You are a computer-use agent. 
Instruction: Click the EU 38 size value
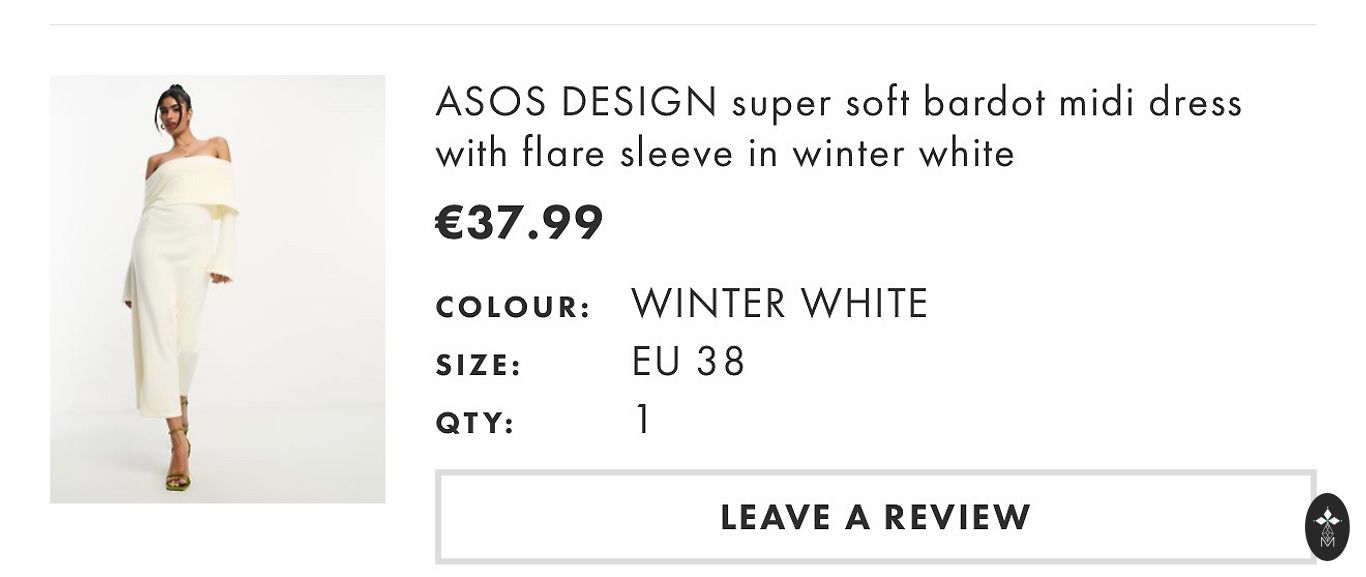click(689, 362)
